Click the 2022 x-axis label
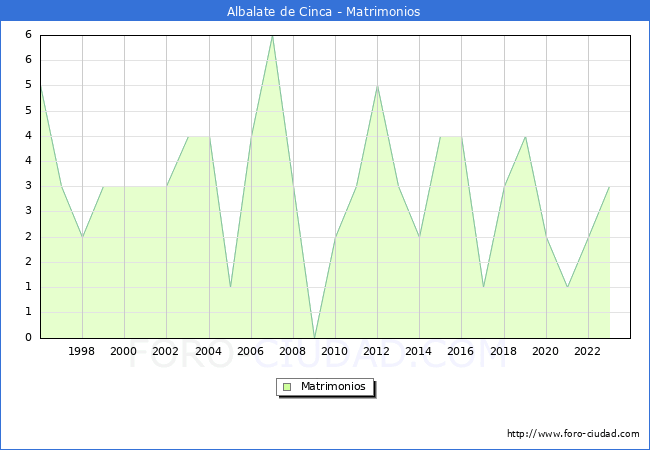This screenshot has height=450, width=650. (587, 351)
